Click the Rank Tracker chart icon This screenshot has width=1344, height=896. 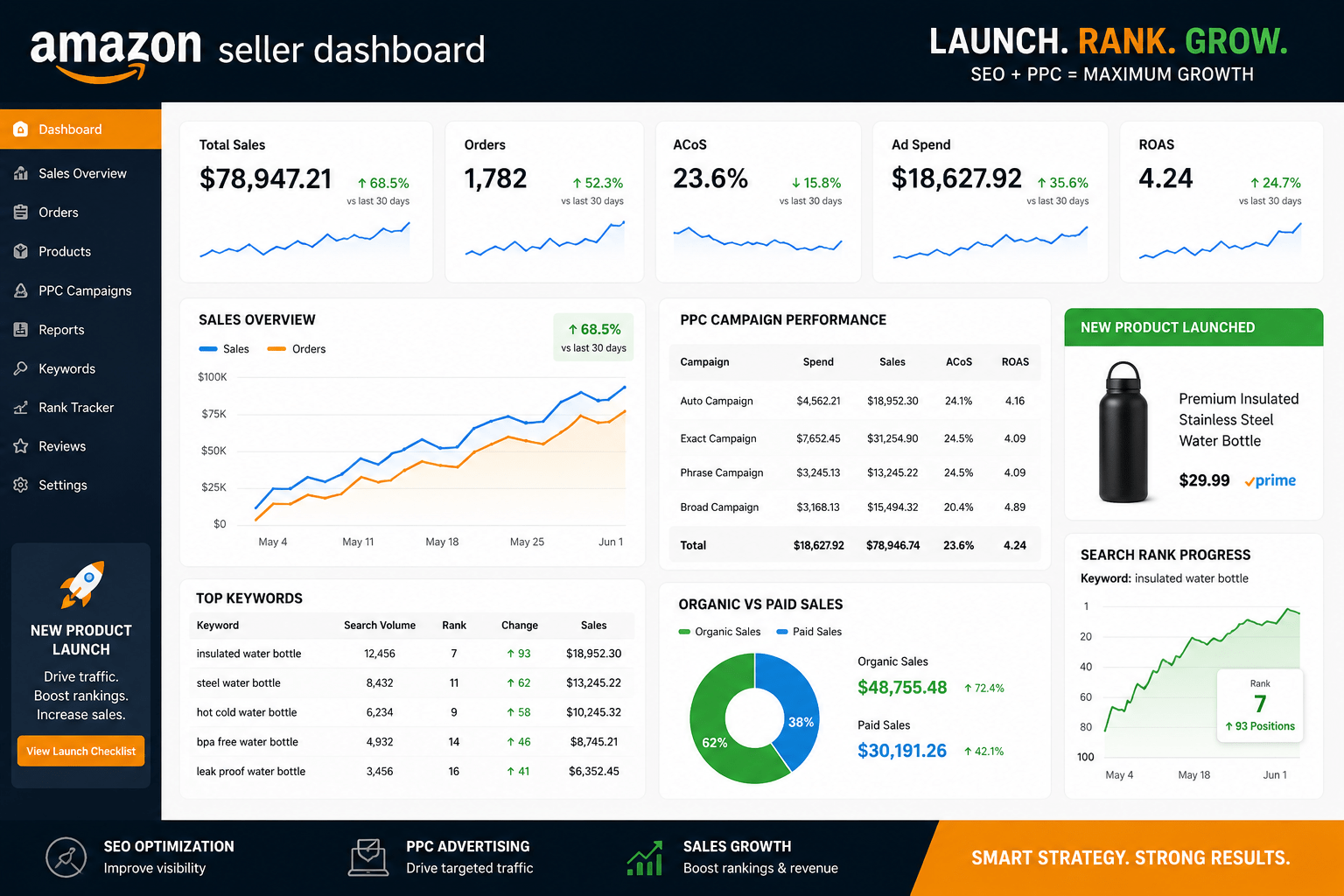tap(21, 408)
